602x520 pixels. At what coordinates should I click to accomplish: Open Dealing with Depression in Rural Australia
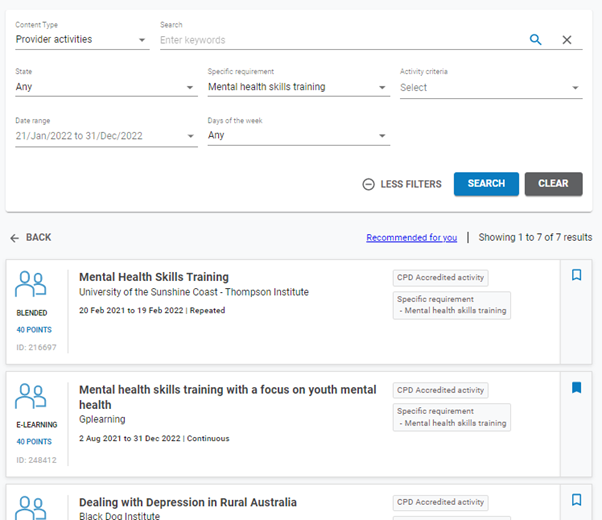point(188,502)
